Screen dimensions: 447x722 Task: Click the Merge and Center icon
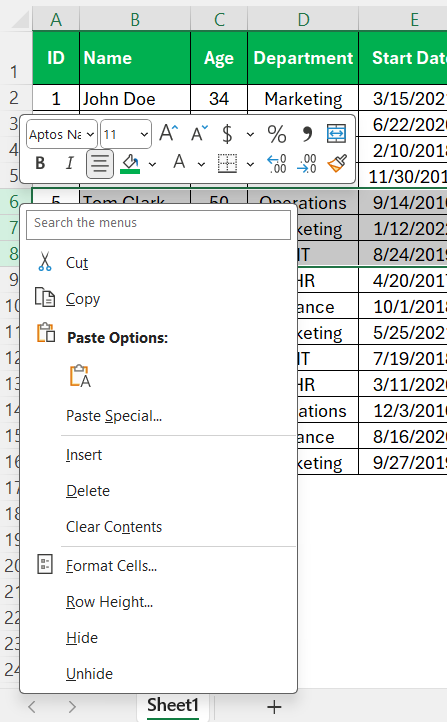click(x=336, y=134)
